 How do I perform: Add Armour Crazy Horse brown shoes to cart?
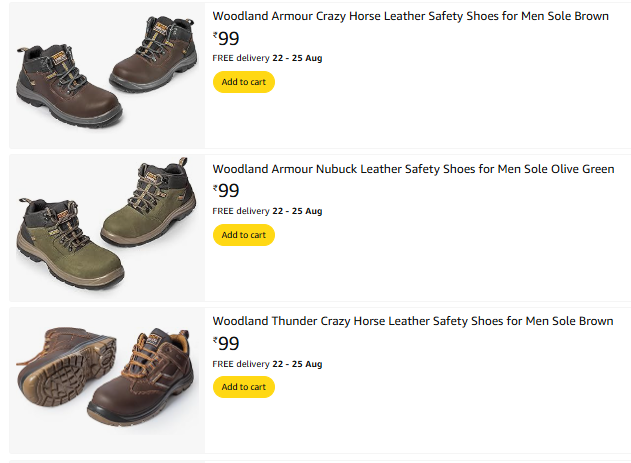(x=243, y=82)
